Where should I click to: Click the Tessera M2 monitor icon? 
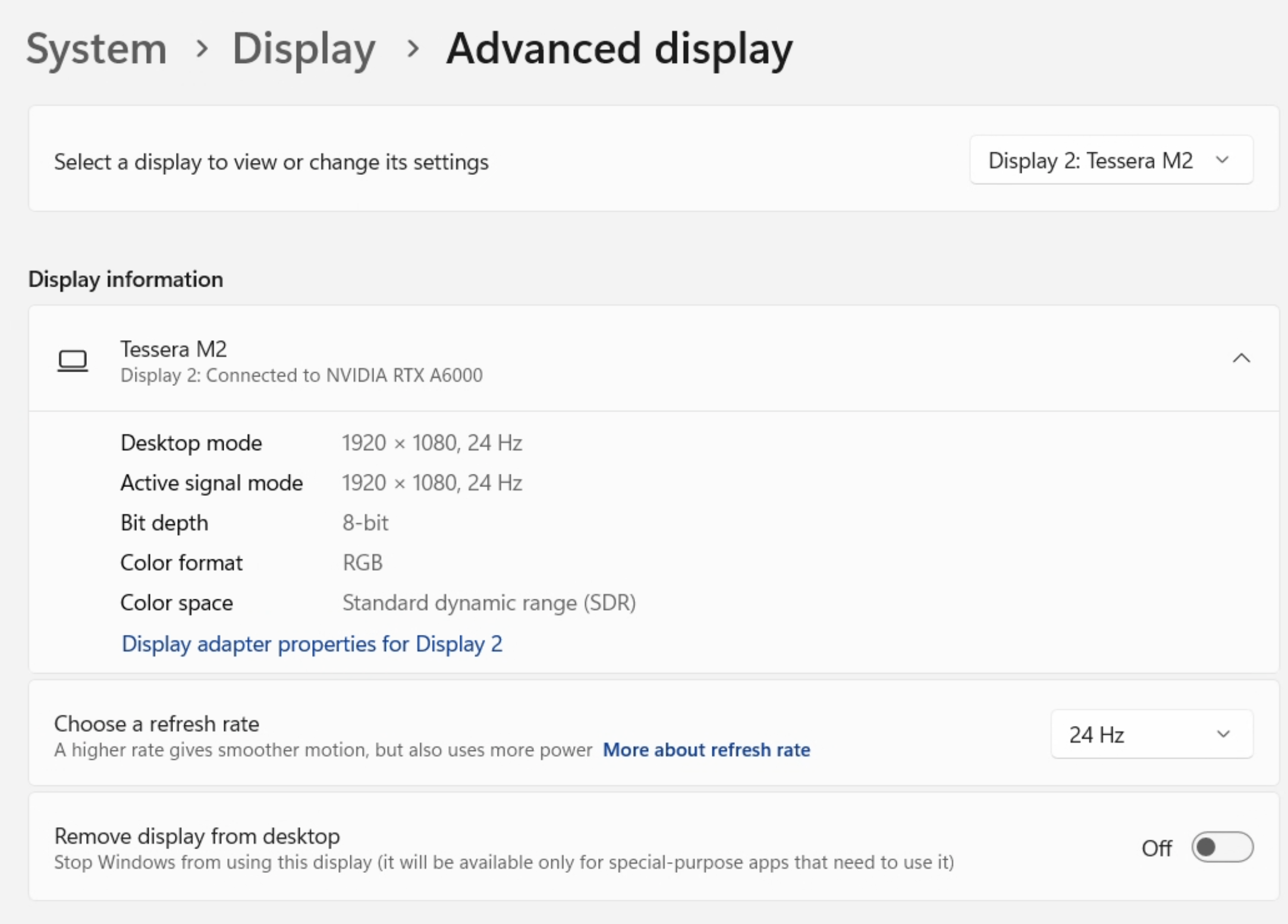73,360
